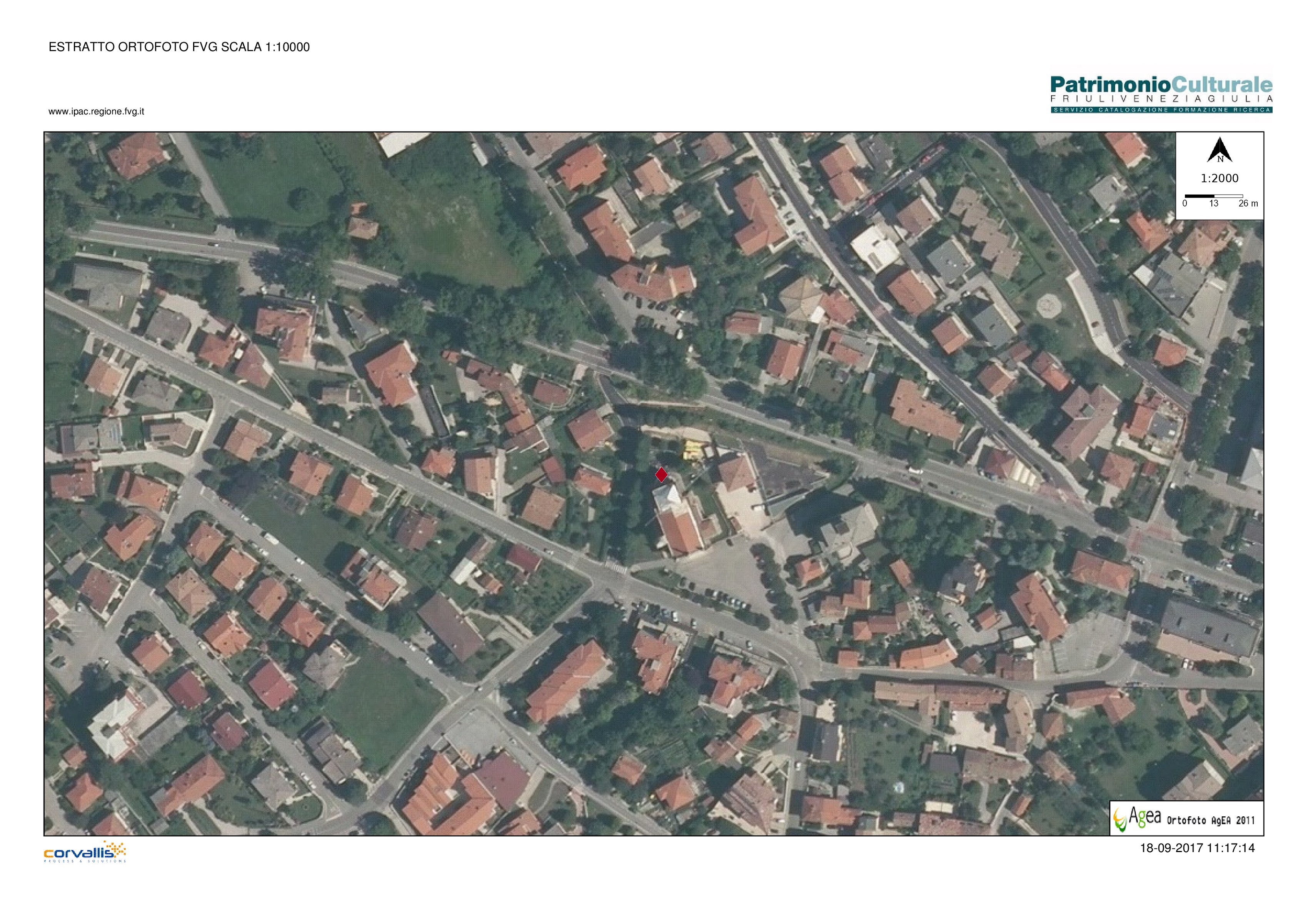Click the 1:2000 scale label
This screenshot has height=924, width=1308.
1220,178
